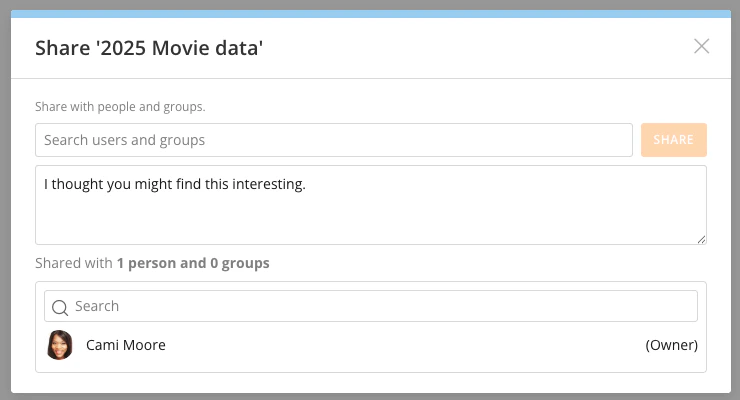Viewport: 740px width, 400px height.
Task: Grab the message box resize handle
Action: coord(701,239)
